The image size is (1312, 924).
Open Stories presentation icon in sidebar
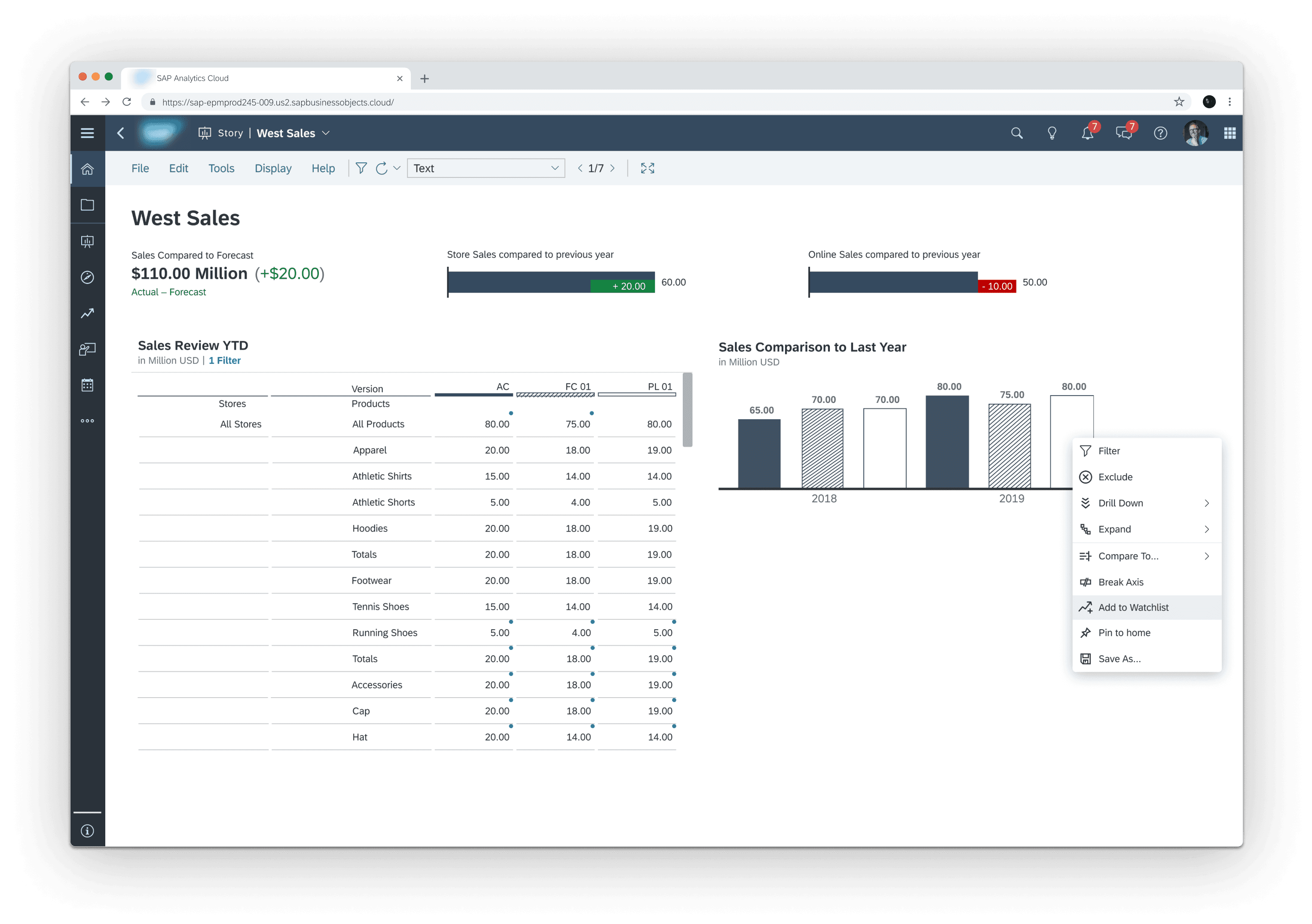click(x=87, y=241)
